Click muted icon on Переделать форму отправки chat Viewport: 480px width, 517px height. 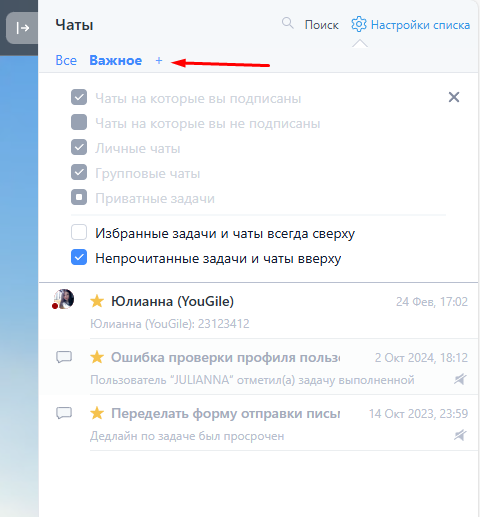click(460, 435)
